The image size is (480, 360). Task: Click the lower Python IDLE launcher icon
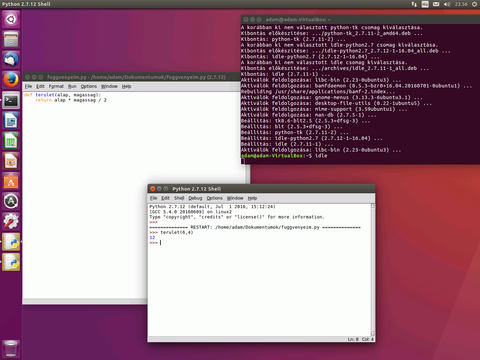(x=11, y=262)
